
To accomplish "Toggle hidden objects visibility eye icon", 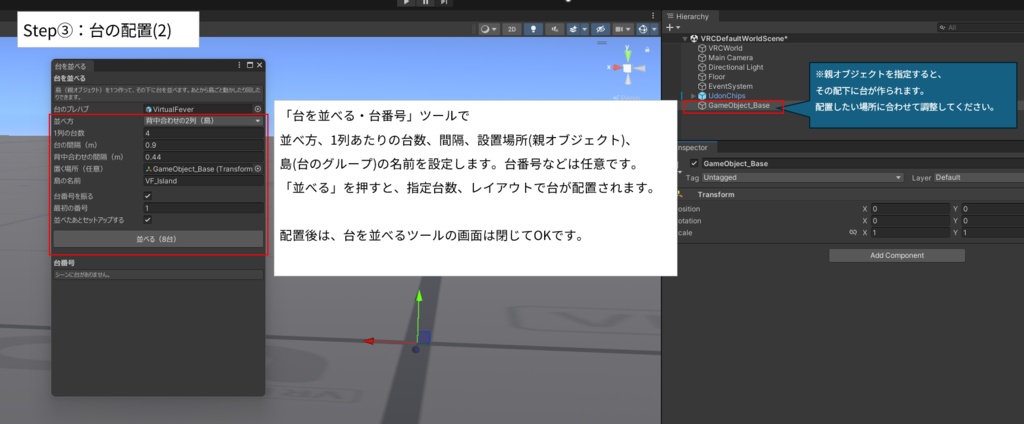I will (x=600, y=29).
